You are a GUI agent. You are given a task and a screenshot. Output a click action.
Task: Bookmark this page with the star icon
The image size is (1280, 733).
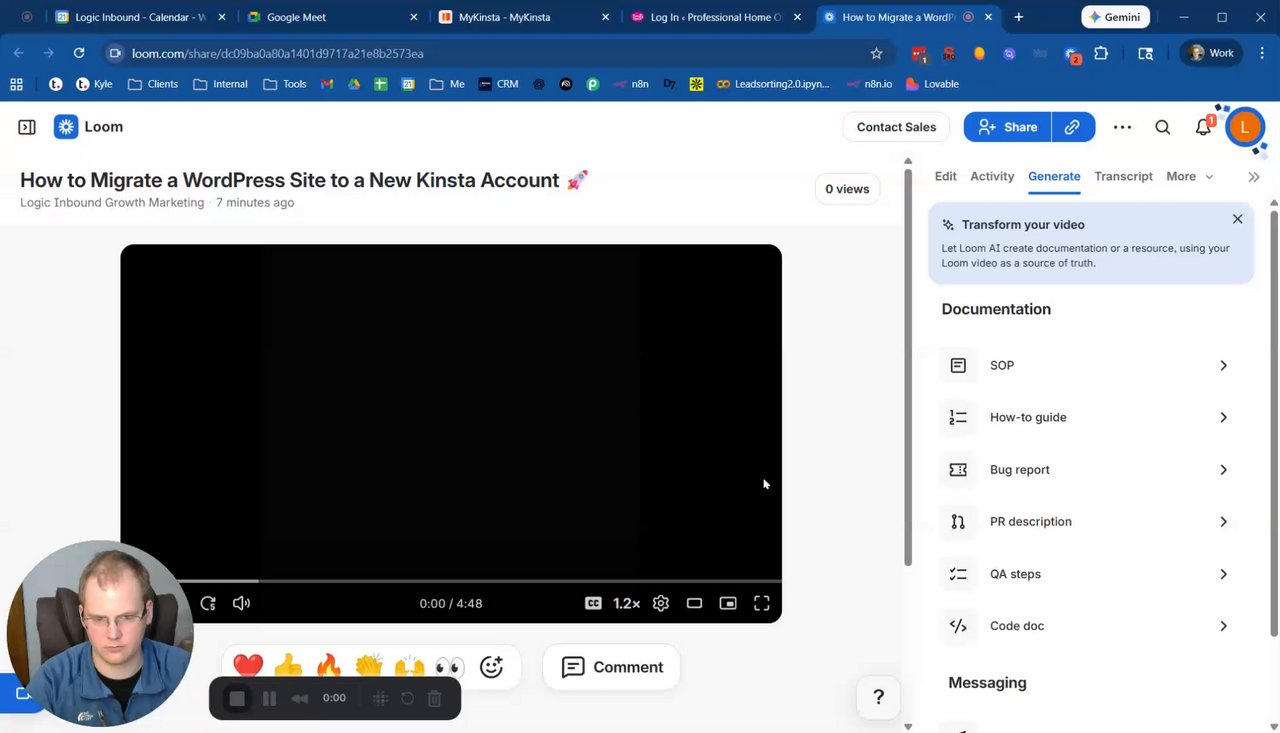(876, 53)
